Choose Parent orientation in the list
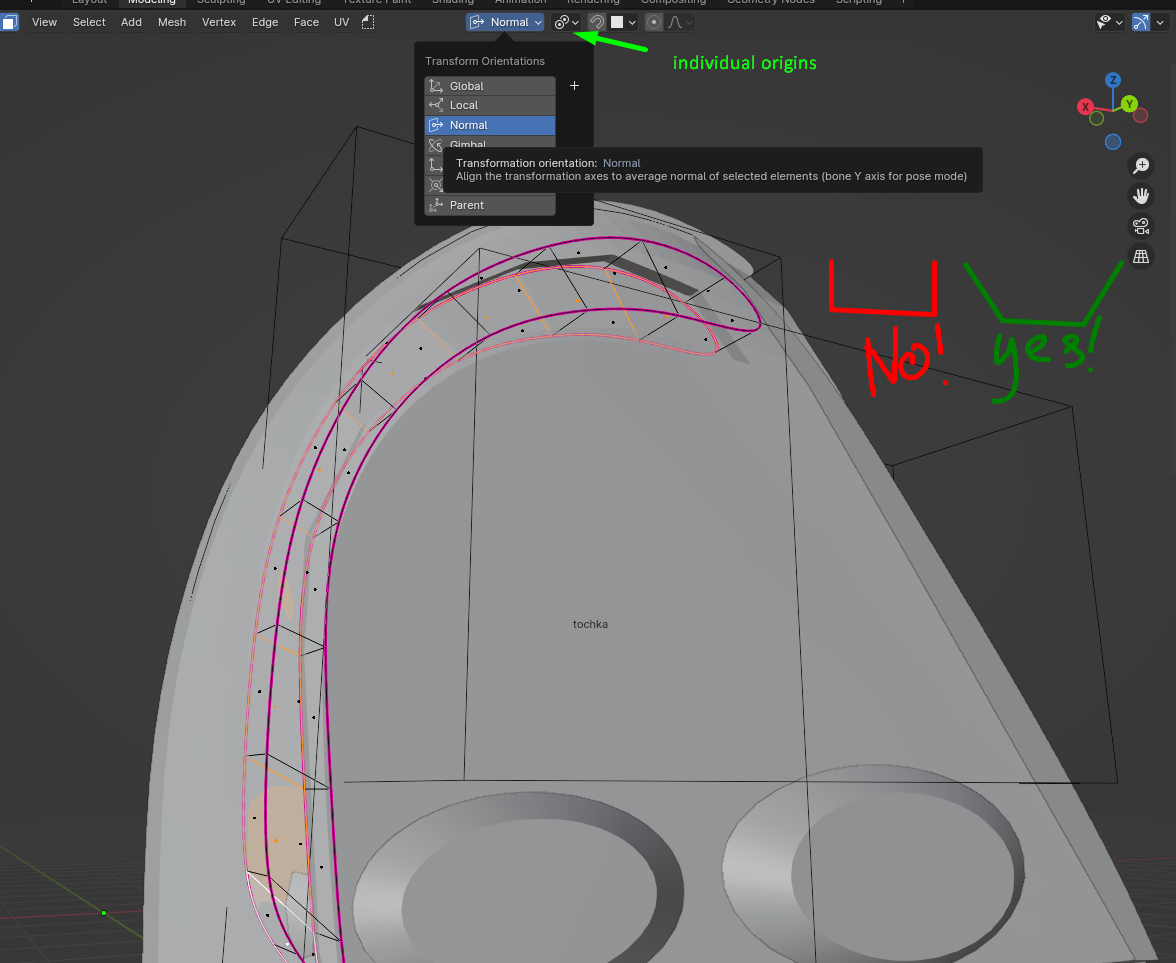Screen dimensions: 1176x963 490,205
